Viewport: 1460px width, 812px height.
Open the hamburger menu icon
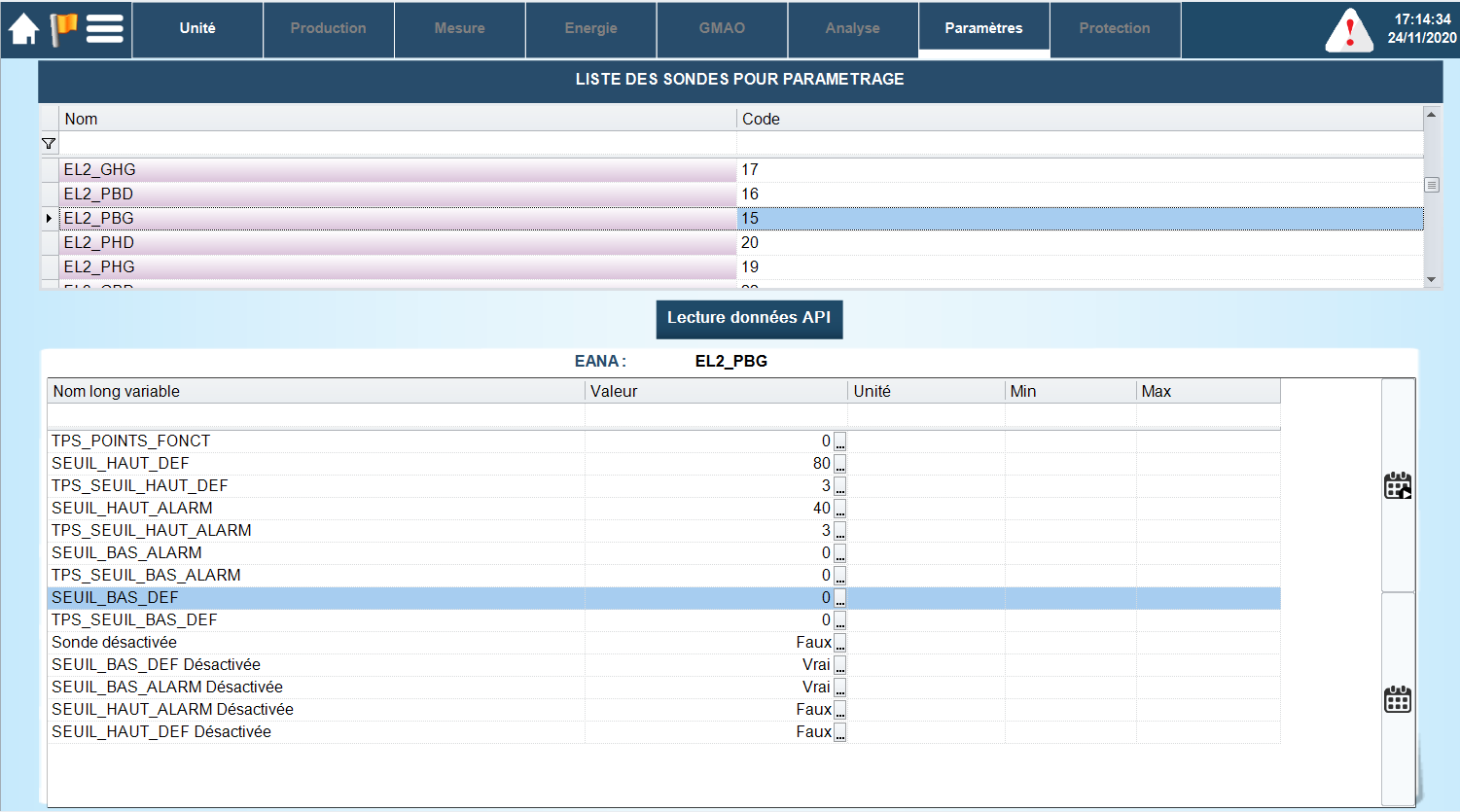pyautogui.click(x=105, y=28)
